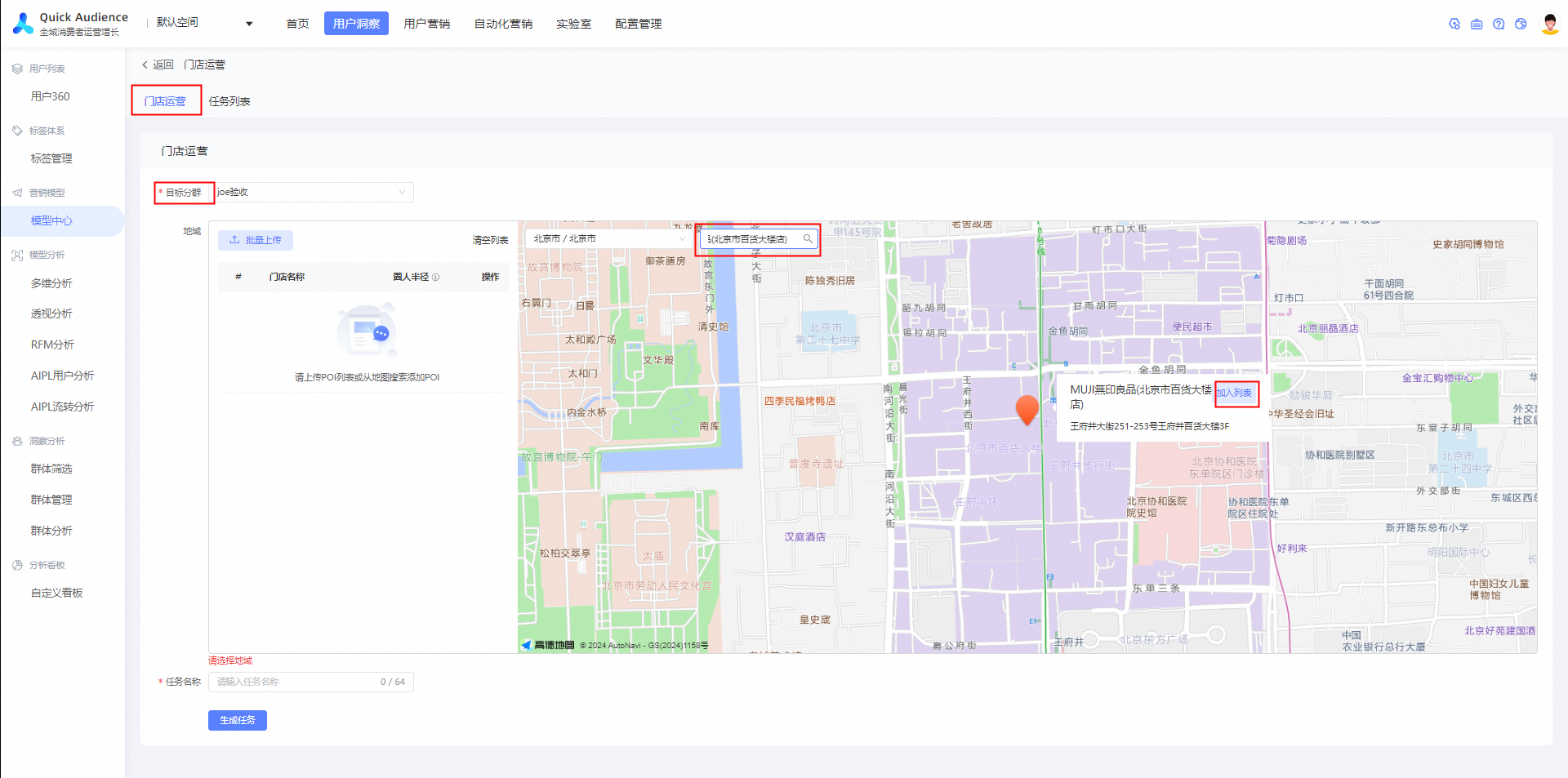Open the 自动化营销 top menu

[503, 24]
